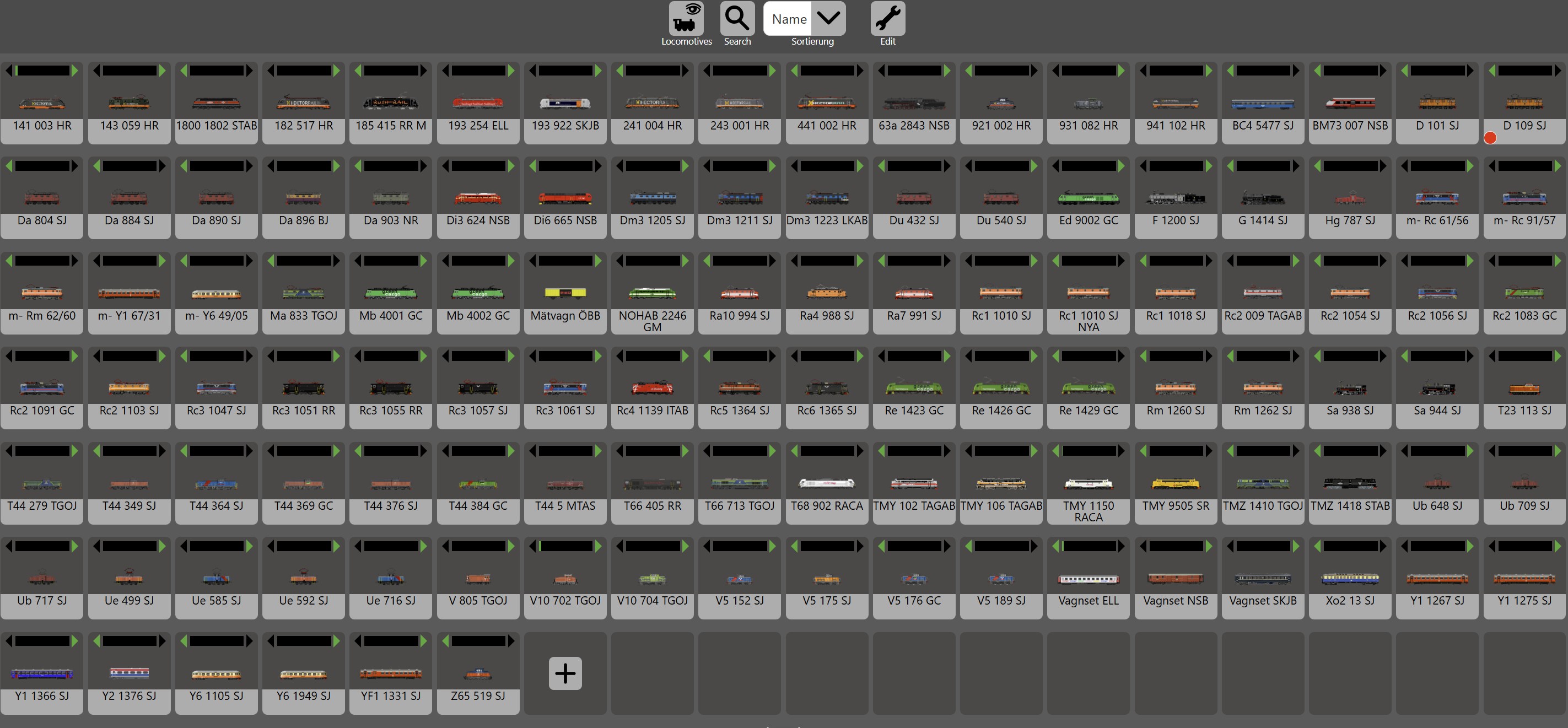This screenshot has height=728, width=1568.
Task: Set 141 003 HR direction to forward
Action: click(x=75, y=71)
